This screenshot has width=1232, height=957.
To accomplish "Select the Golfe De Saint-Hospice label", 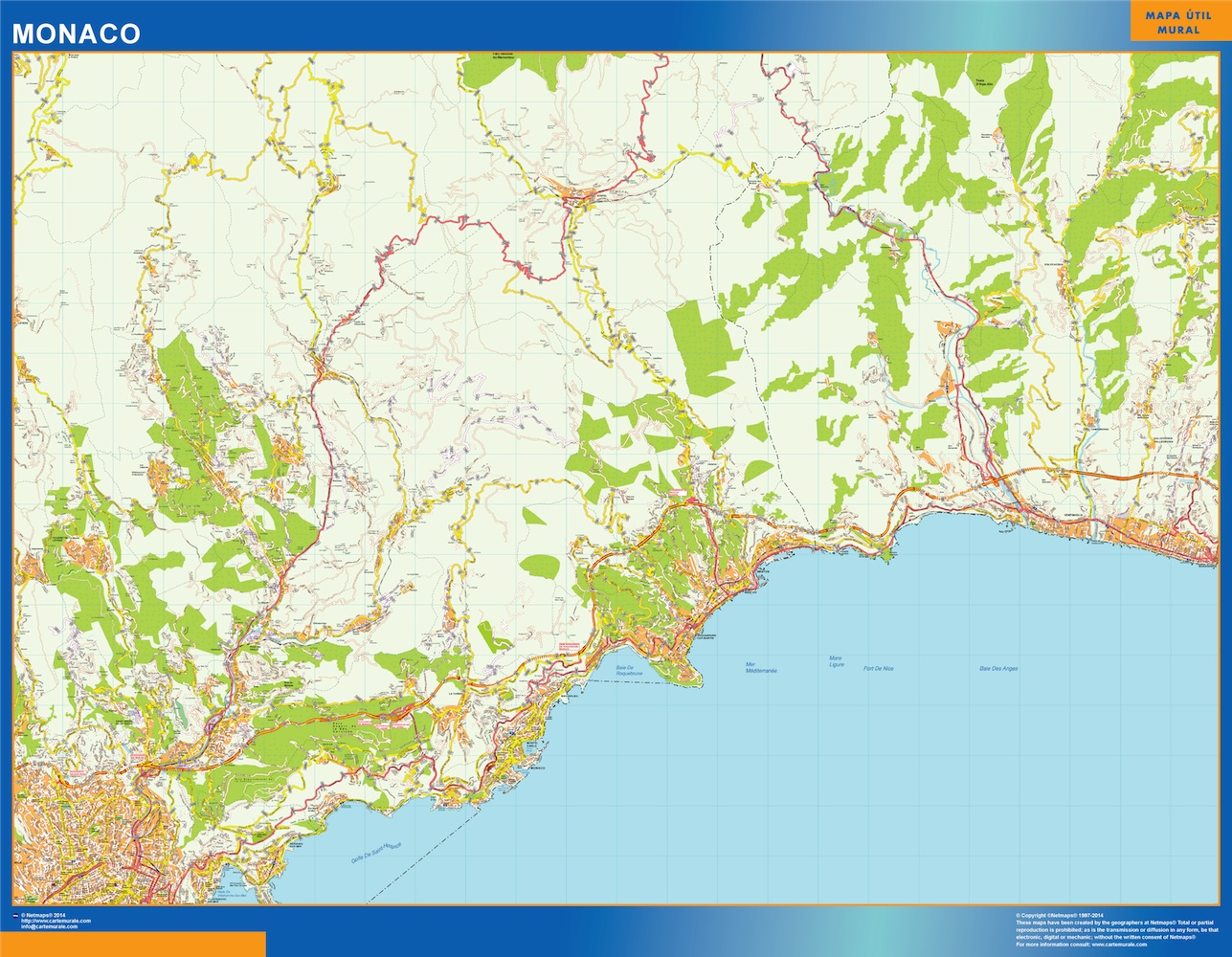I will pyautogui.click(x=375, y=854).
